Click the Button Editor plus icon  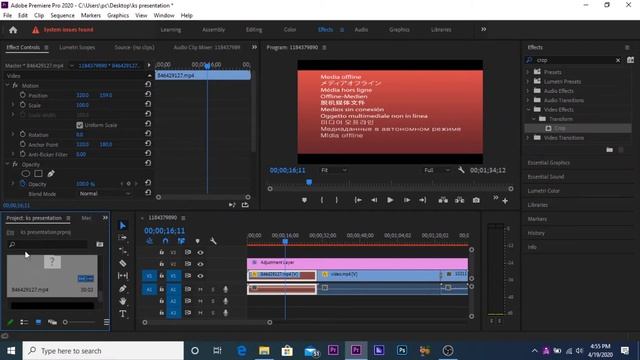pos(505,201)
